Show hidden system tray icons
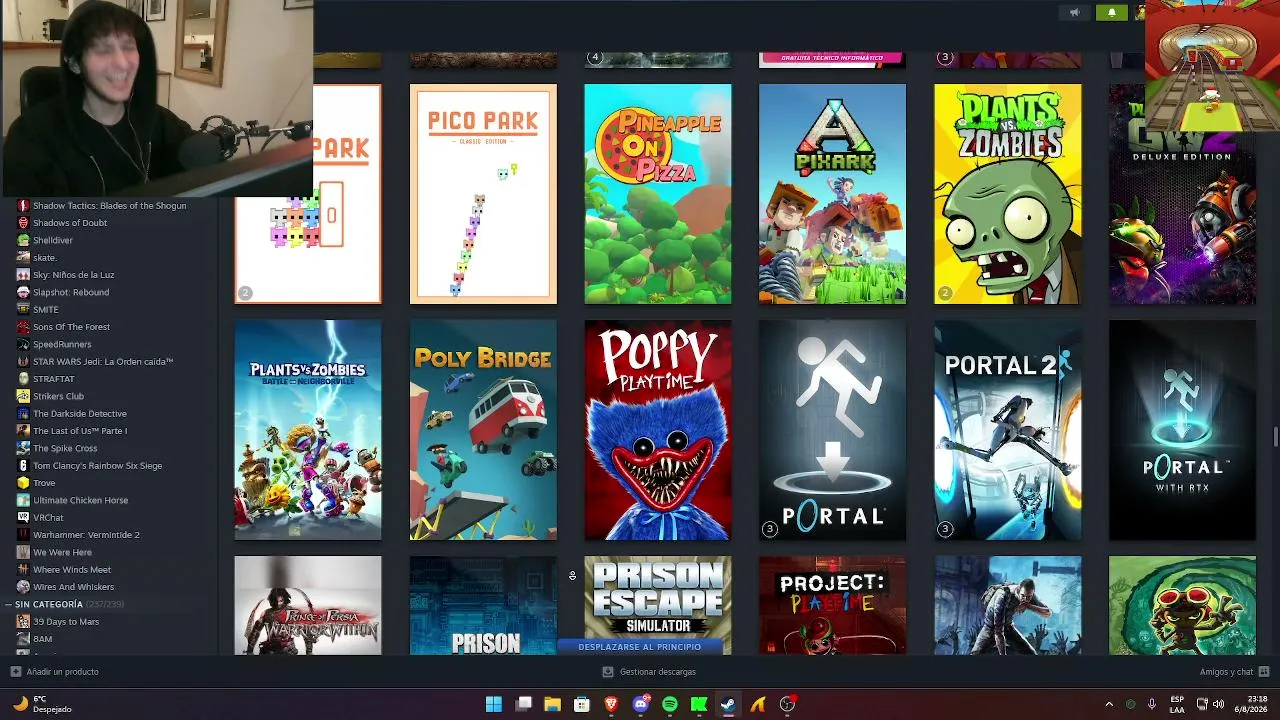 1108,704
